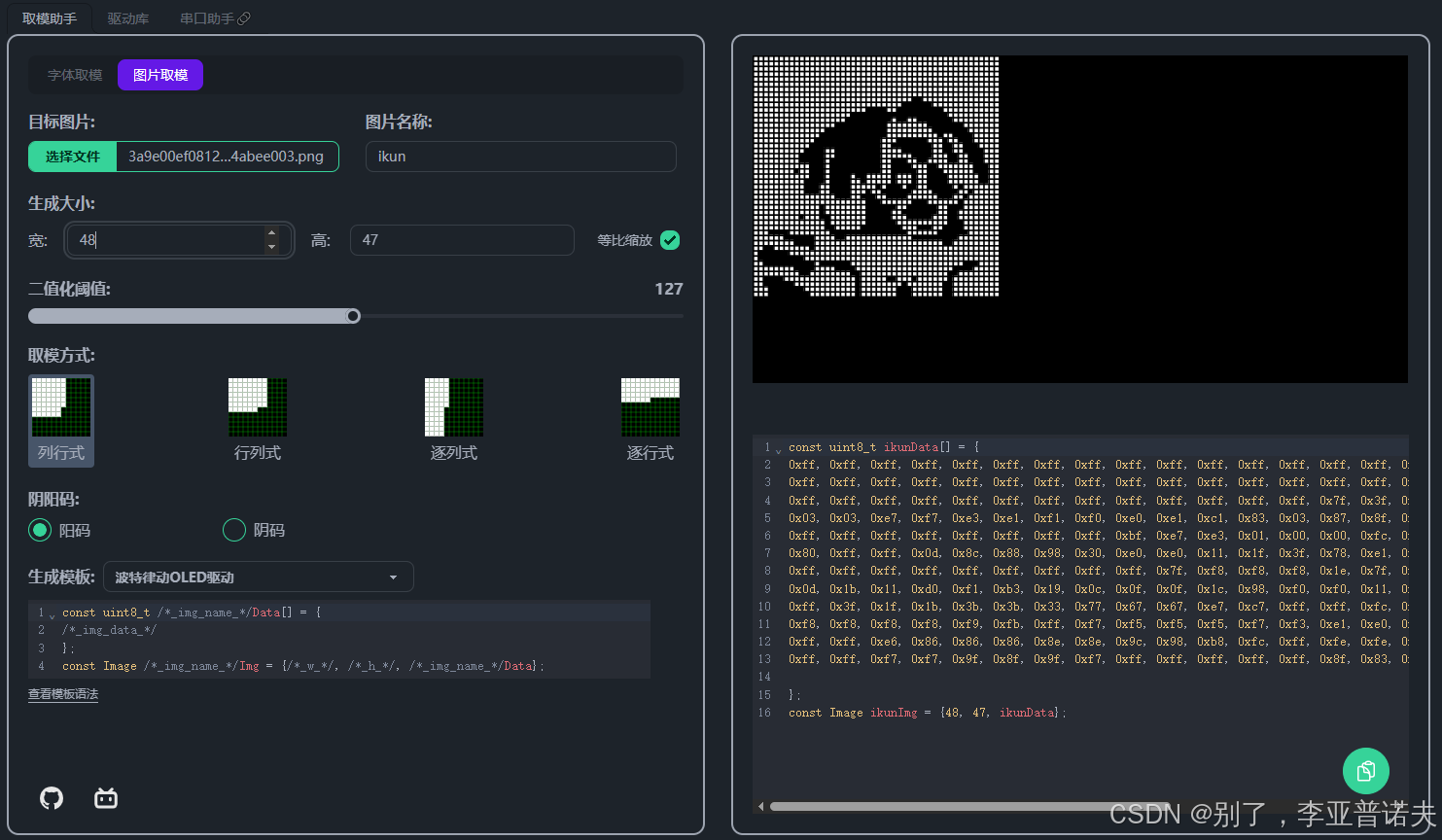The image size is (1442, 840).
Task: Select the 图片取模 tab
Action: (x=160, y=75)
